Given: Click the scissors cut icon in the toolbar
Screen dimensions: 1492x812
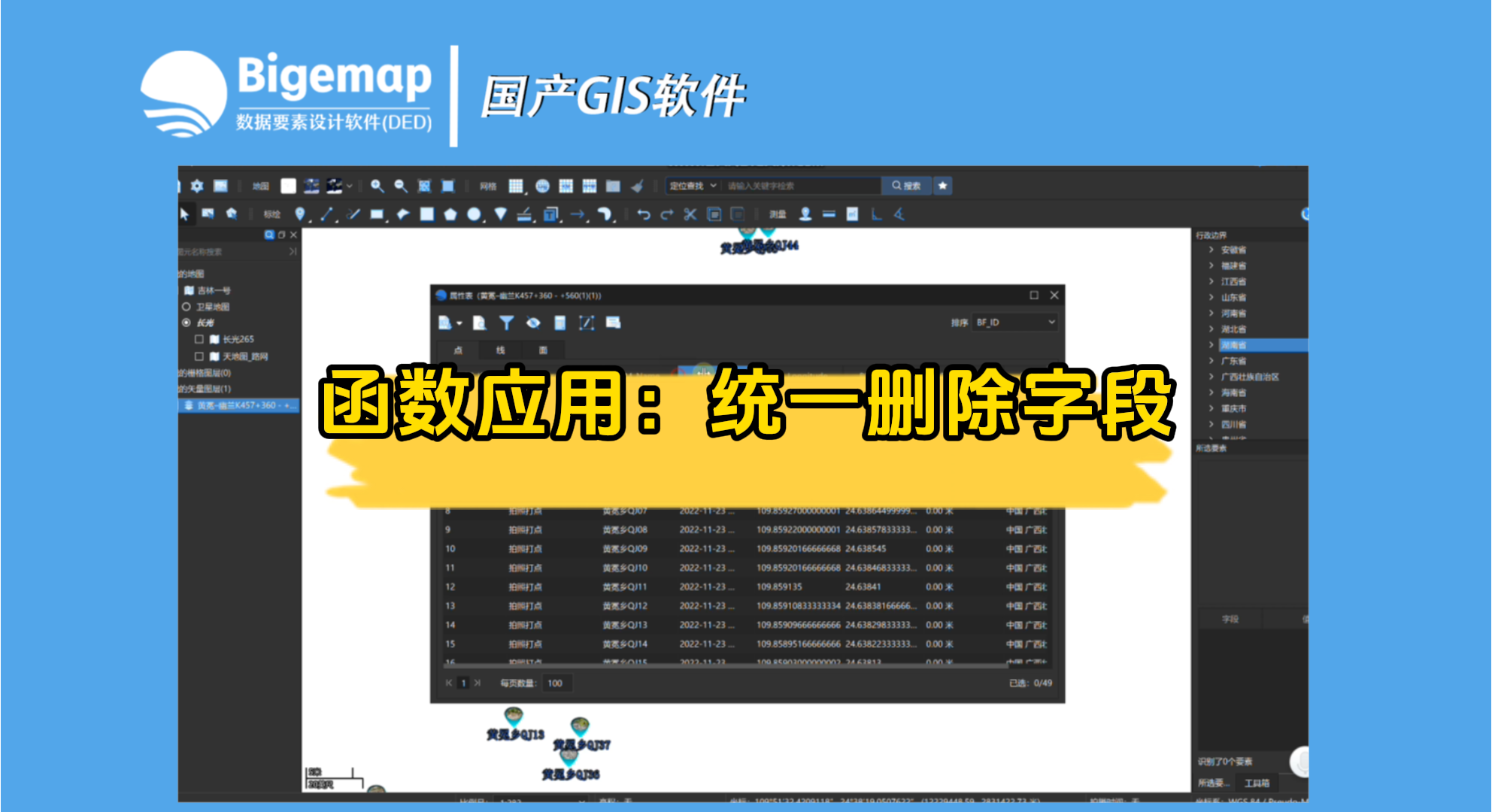Looking at the screenshot, I should coord(690,214).
